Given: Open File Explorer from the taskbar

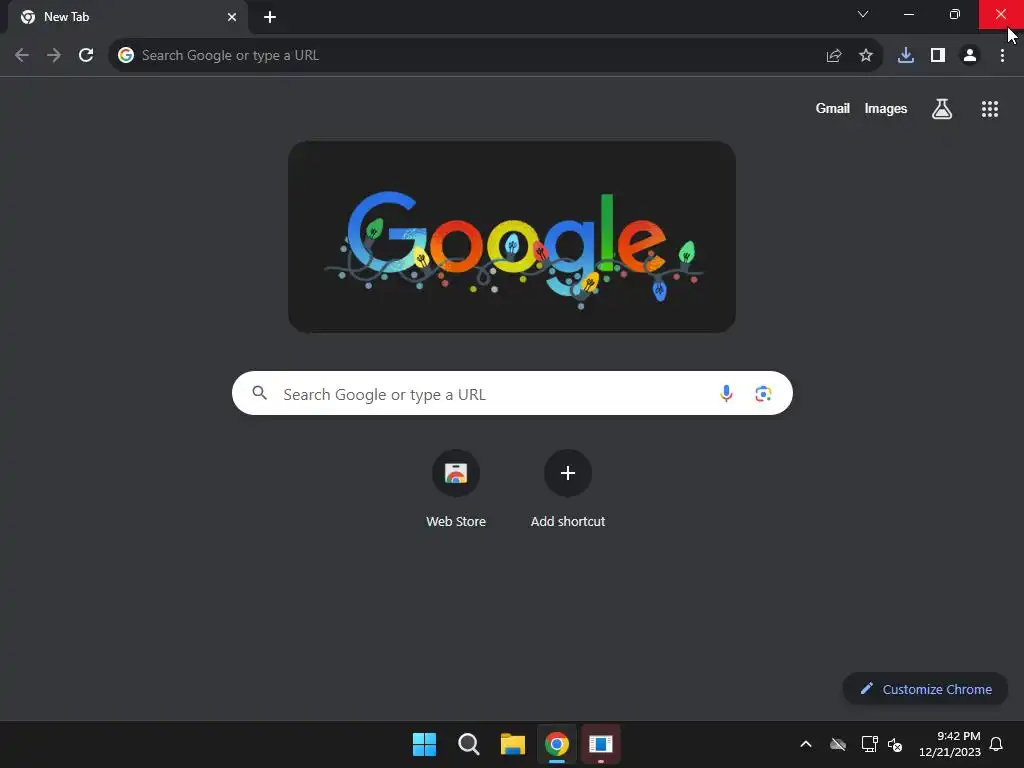Looking at the screenshot, I should pos(513,744).
